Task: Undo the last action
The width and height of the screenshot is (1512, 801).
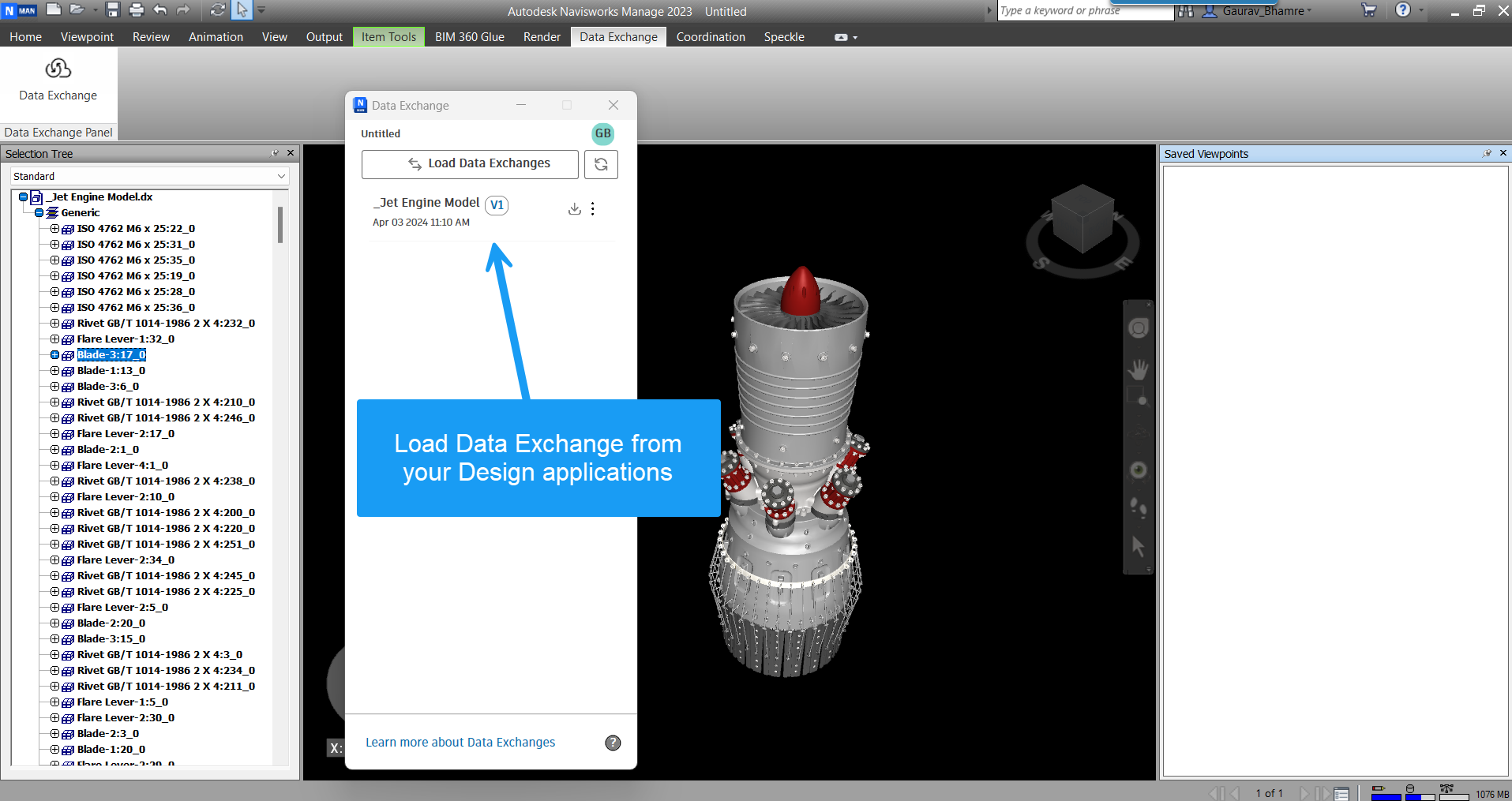Action: [x=160, y=9]
